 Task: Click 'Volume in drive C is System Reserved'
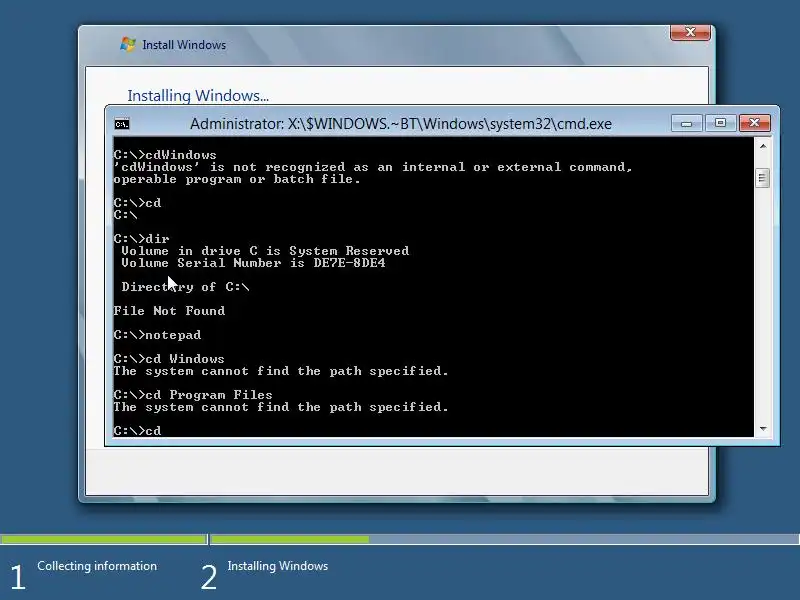pyautogui.click(x=265, y=251)
